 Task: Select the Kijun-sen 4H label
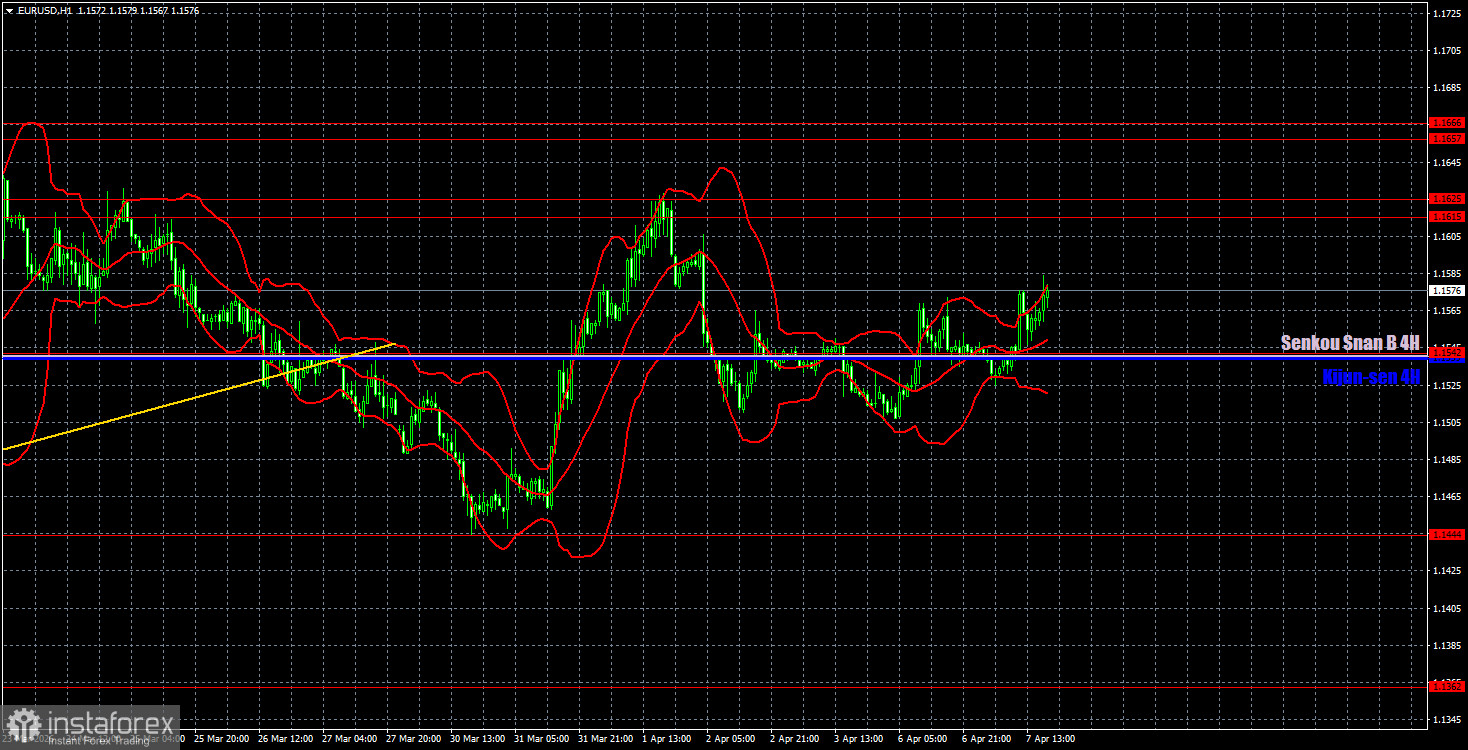[1371, 377]
